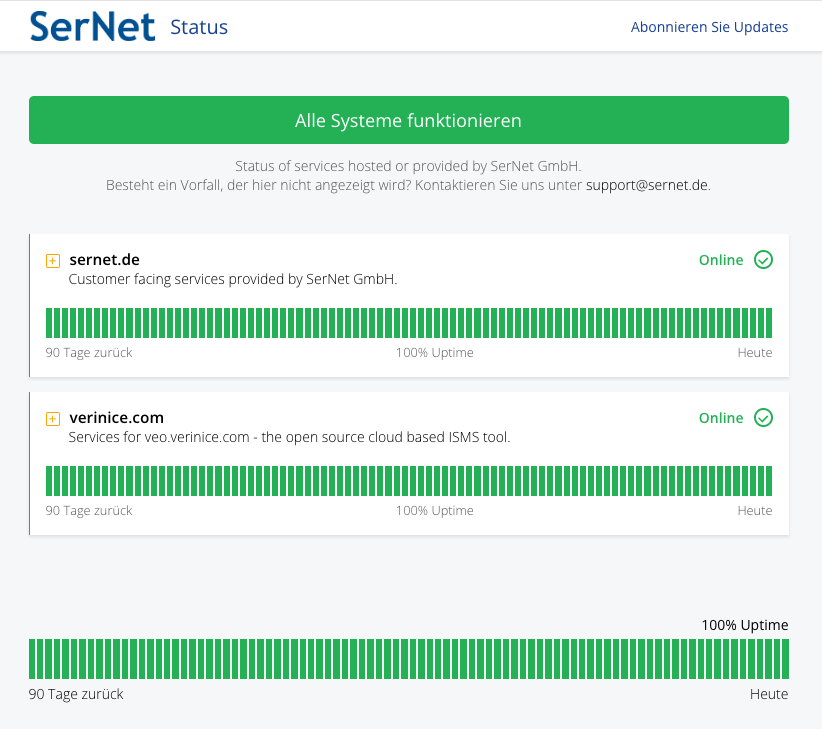This screenshot has width=822, height=729.
Task: Click the SerNet logo
Action: point(92,27)
